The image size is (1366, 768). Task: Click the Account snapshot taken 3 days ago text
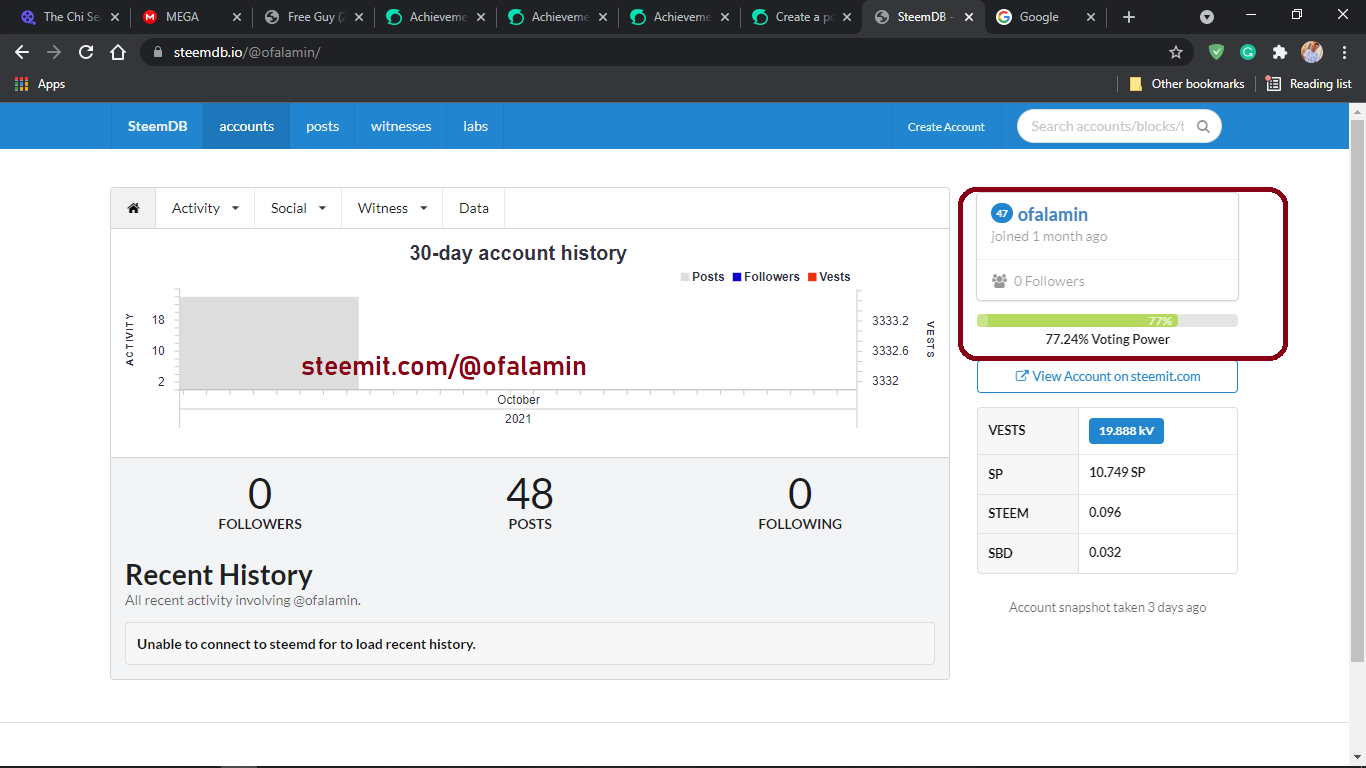point(1107,607)
